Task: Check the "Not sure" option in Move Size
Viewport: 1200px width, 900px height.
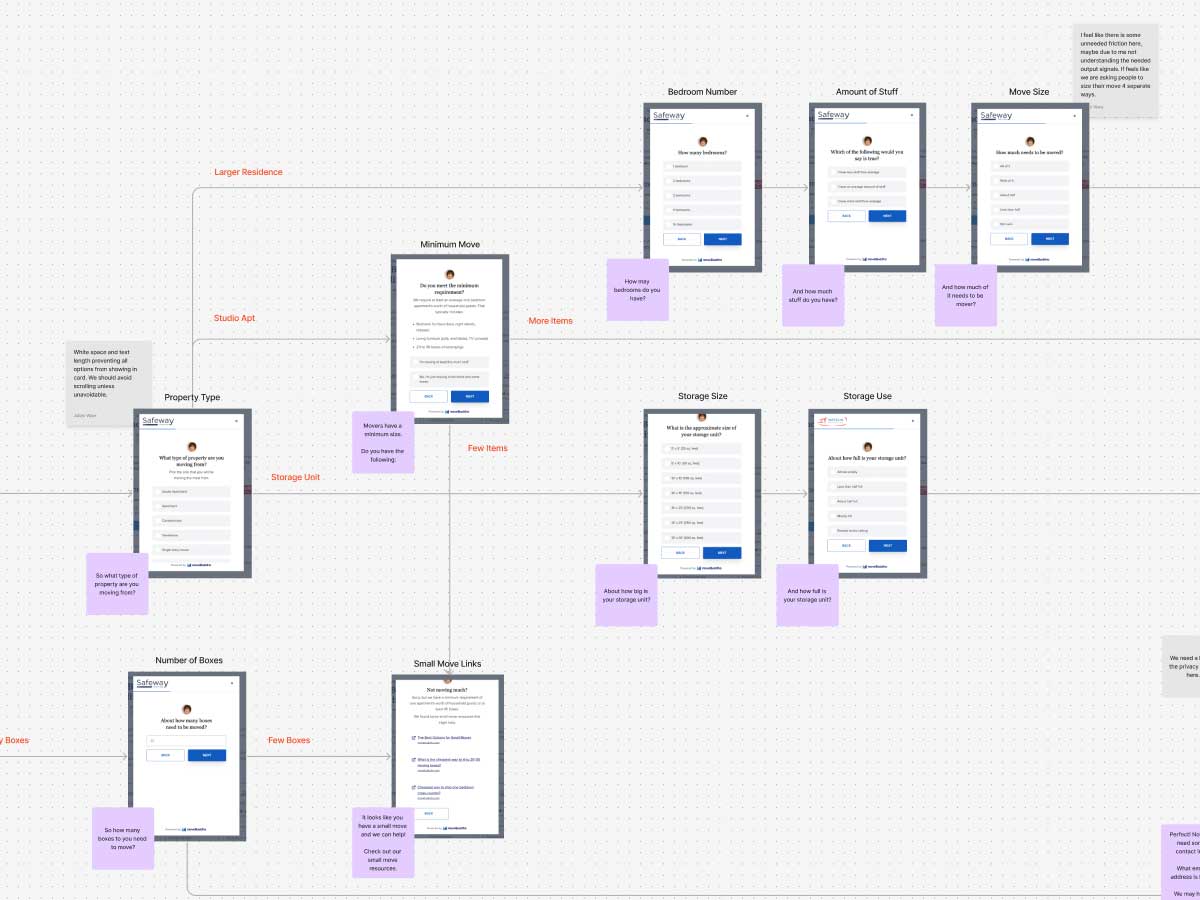Action: [1029, 224]
